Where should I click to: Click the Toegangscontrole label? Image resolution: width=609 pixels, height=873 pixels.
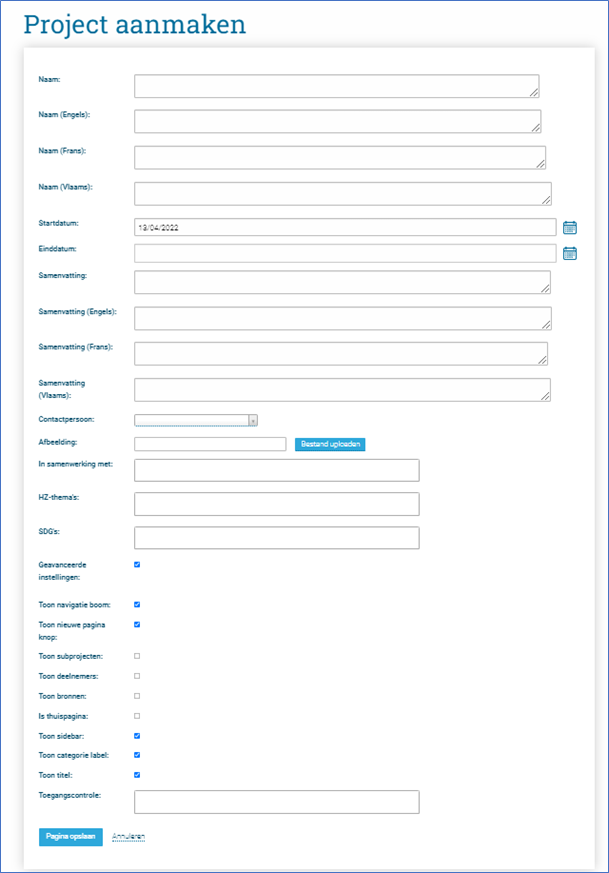(x=70, y=795)
